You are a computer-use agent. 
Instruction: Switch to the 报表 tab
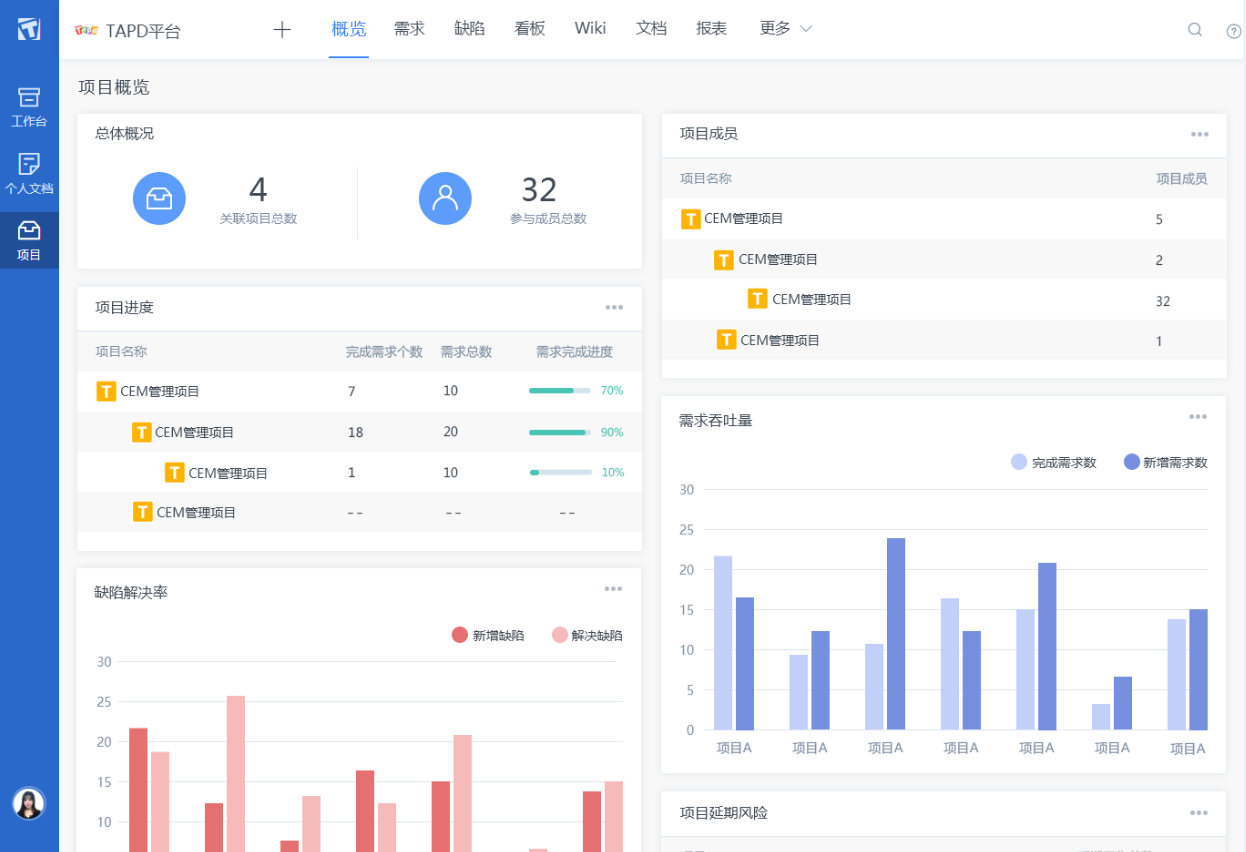click(x=711, y=29)
